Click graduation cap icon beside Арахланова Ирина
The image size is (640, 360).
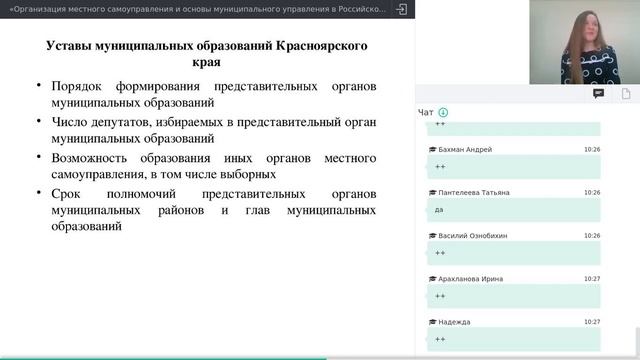pos(433,279)
